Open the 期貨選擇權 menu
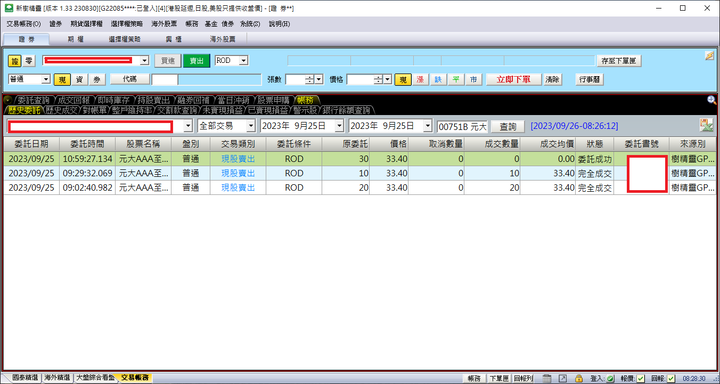This screenshot has width=720, height=384. [87, 24]
